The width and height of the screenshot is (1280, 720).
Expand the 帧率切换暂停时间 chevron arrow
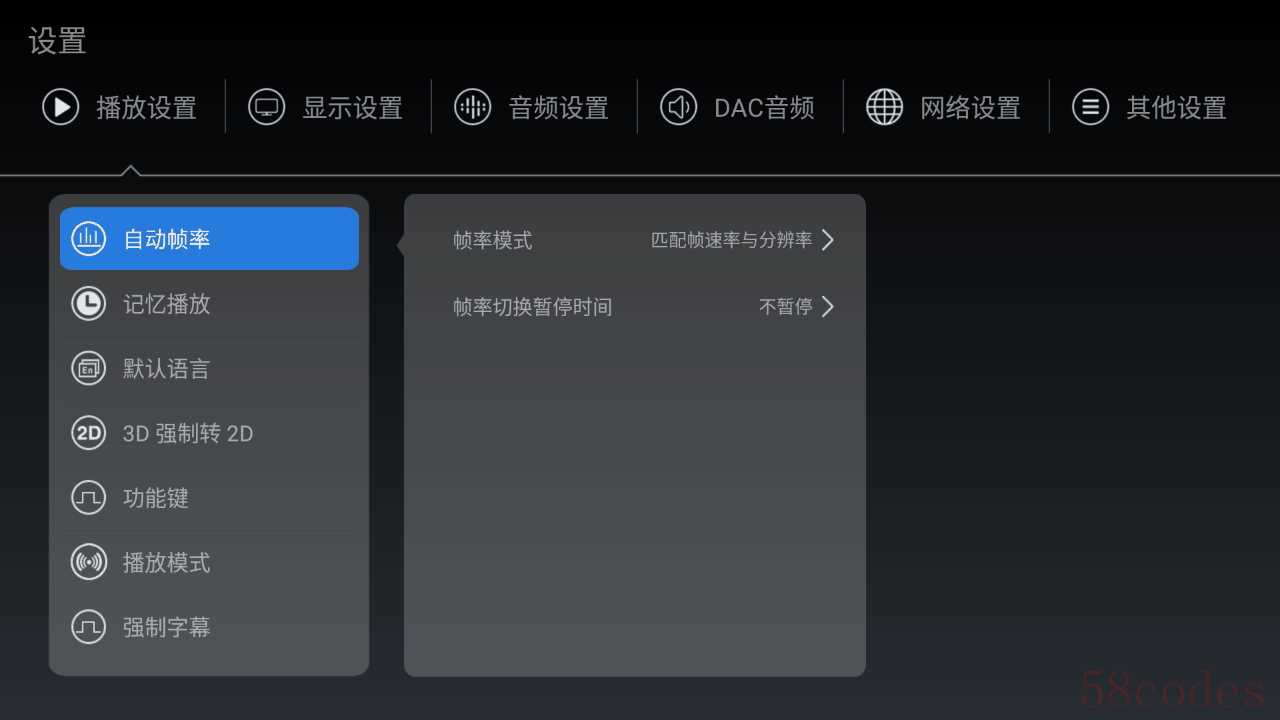tap(827, 307)
